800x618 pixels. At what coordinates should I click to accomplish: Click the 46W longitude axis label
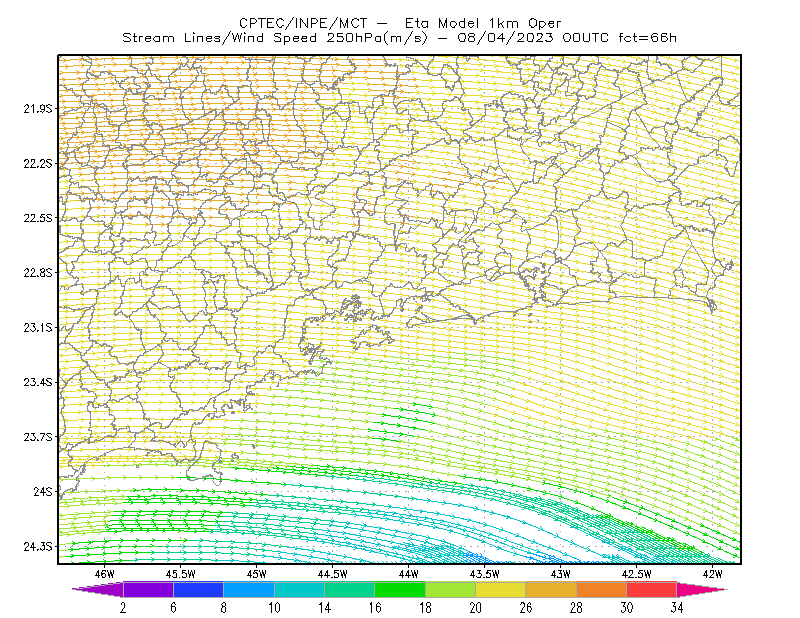tap(105, 574)
